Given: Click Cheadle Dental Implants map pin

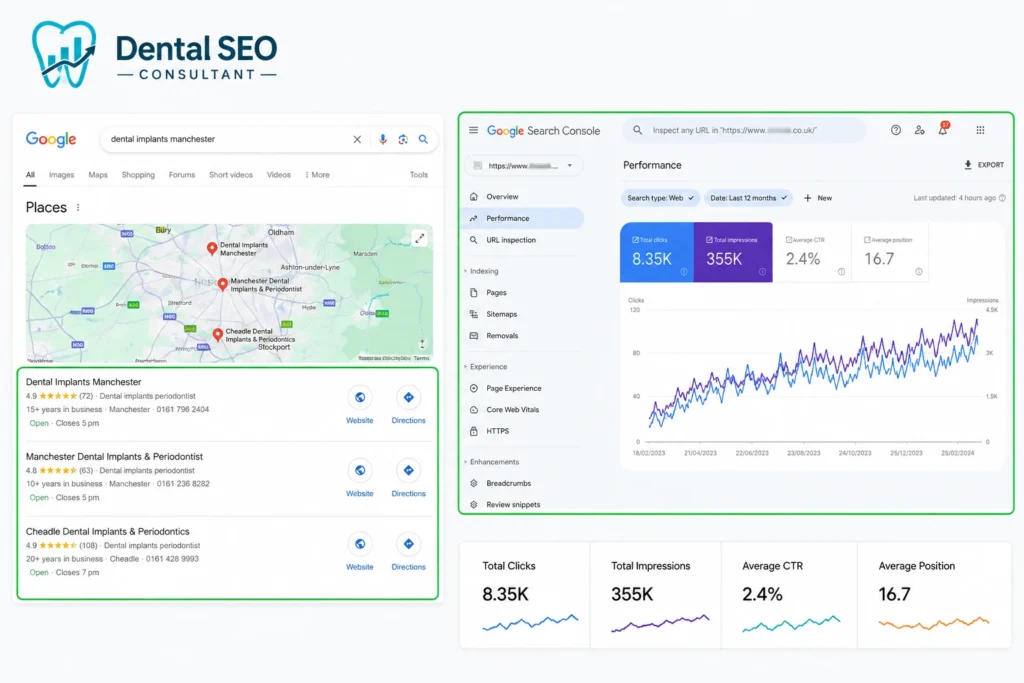Looking at the screenshot, I should 218,335.
